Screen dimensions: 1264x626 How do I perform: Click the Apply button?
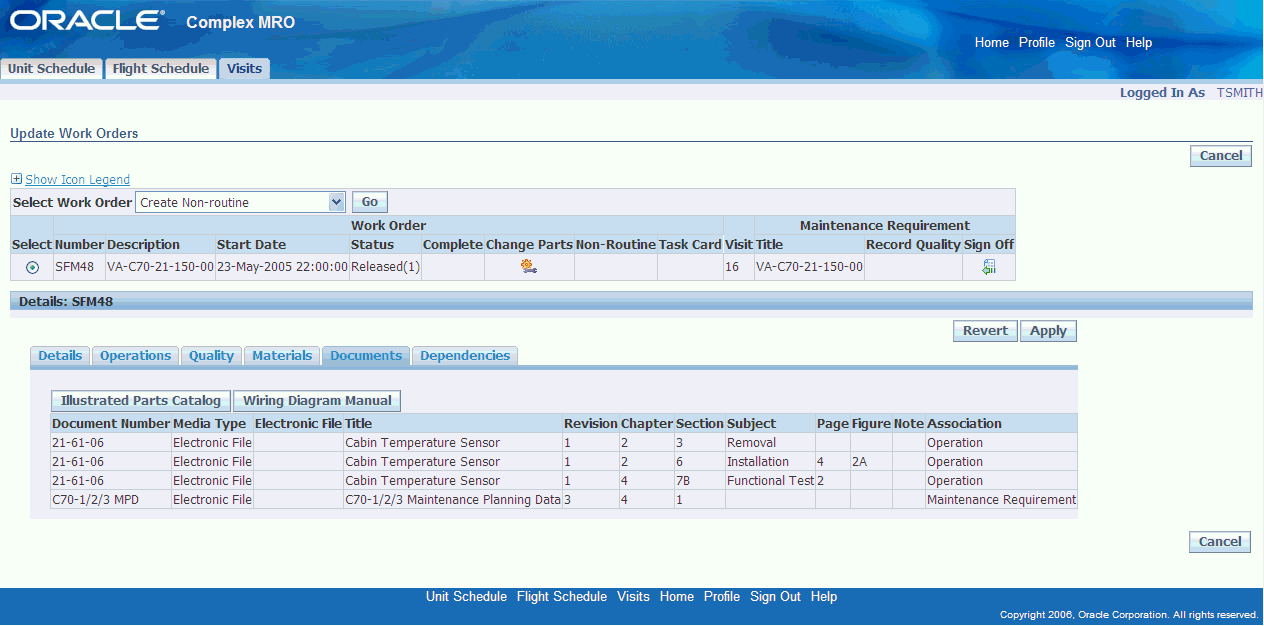pyautogui.click(x=1049, y=331)
